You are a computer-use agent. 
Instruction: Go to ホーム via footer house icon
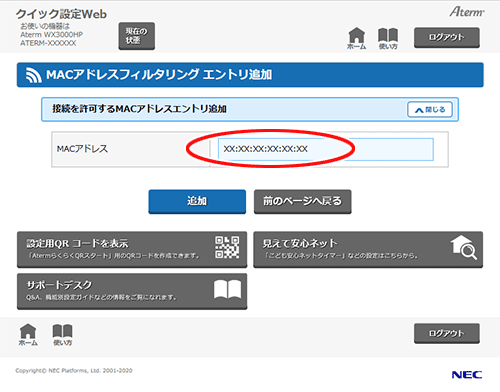pos(28,335)
